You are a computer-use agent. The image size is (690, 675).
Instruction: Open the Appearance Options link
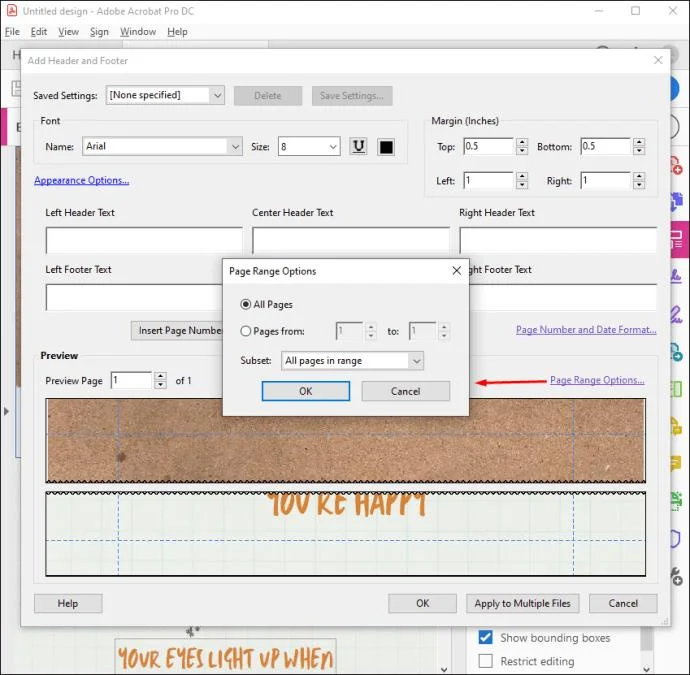click(82, 180)
